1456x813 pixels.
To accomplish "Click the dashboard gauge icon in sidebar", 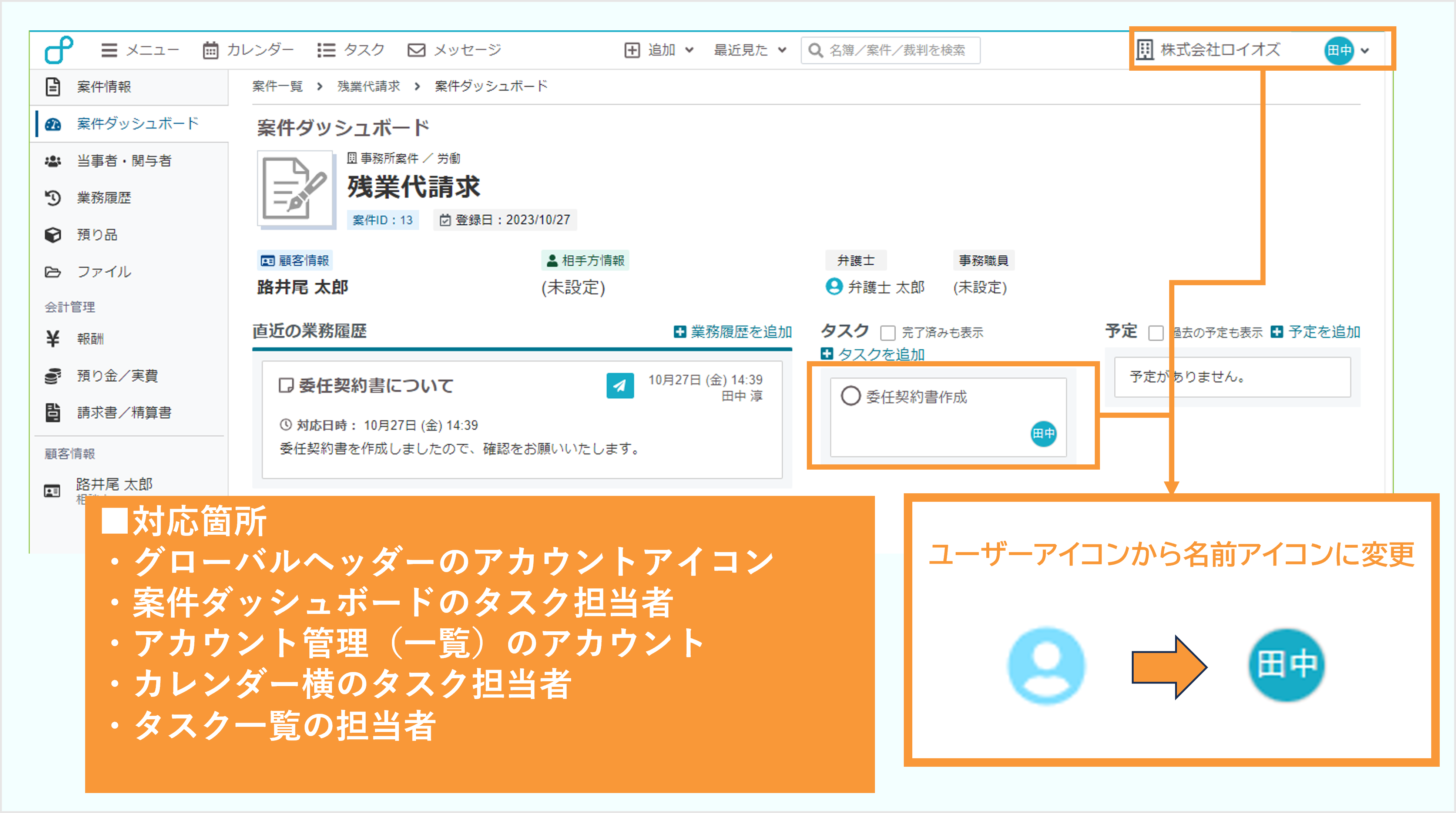I will pos(53,124).
